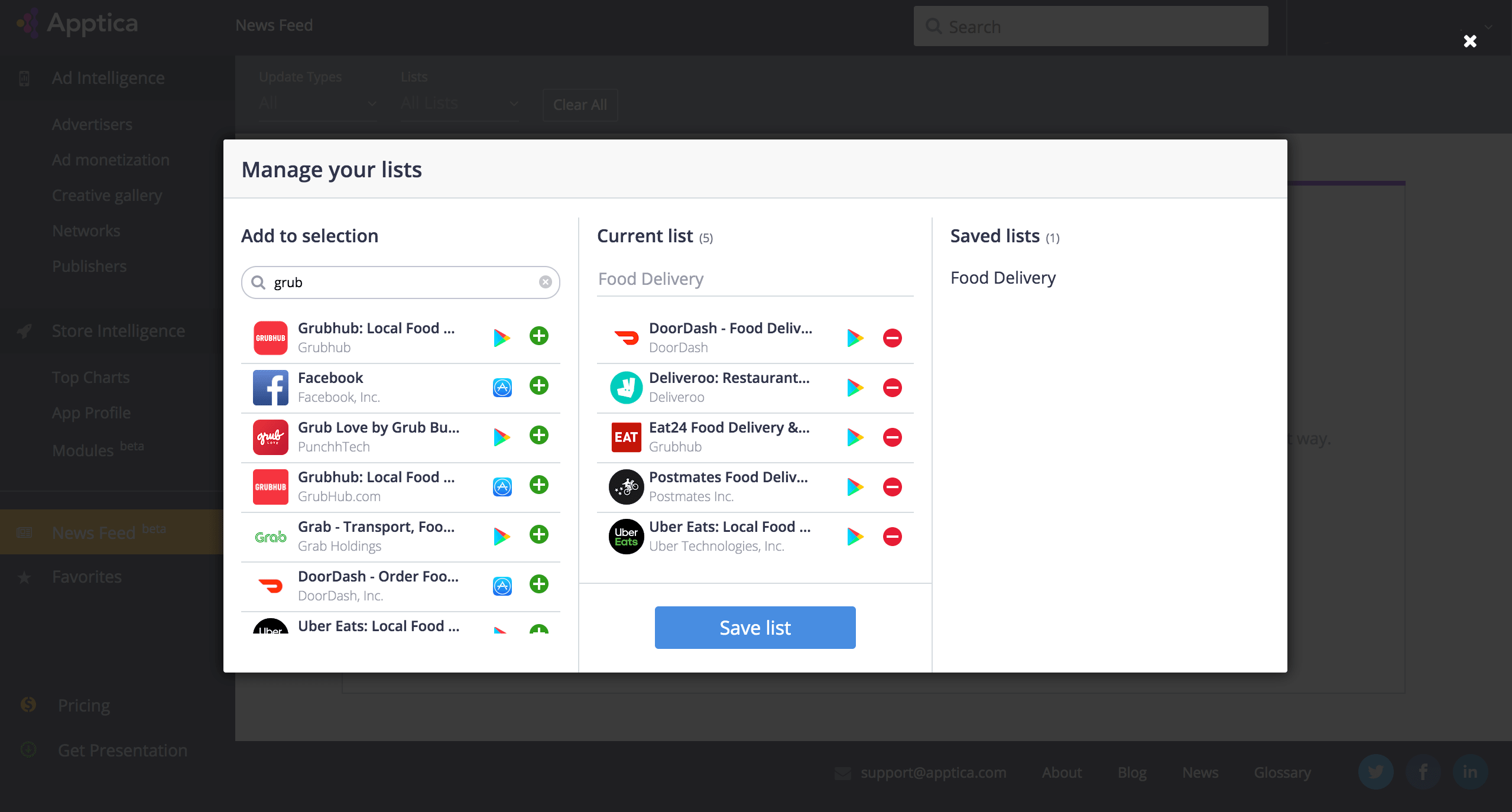Screen dimensions: 1512x812
Task: Open the Blog footer link
Action: (1132, 772)
